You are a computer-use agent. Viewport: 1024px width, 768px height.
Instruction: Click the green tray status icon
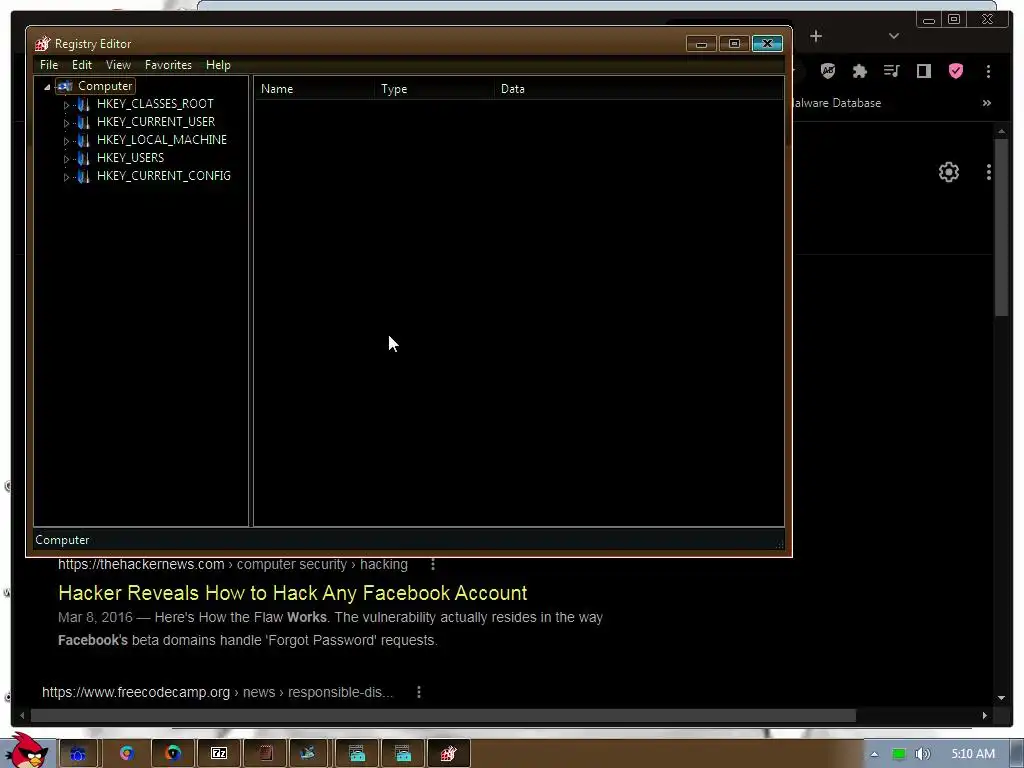[899, 754]
